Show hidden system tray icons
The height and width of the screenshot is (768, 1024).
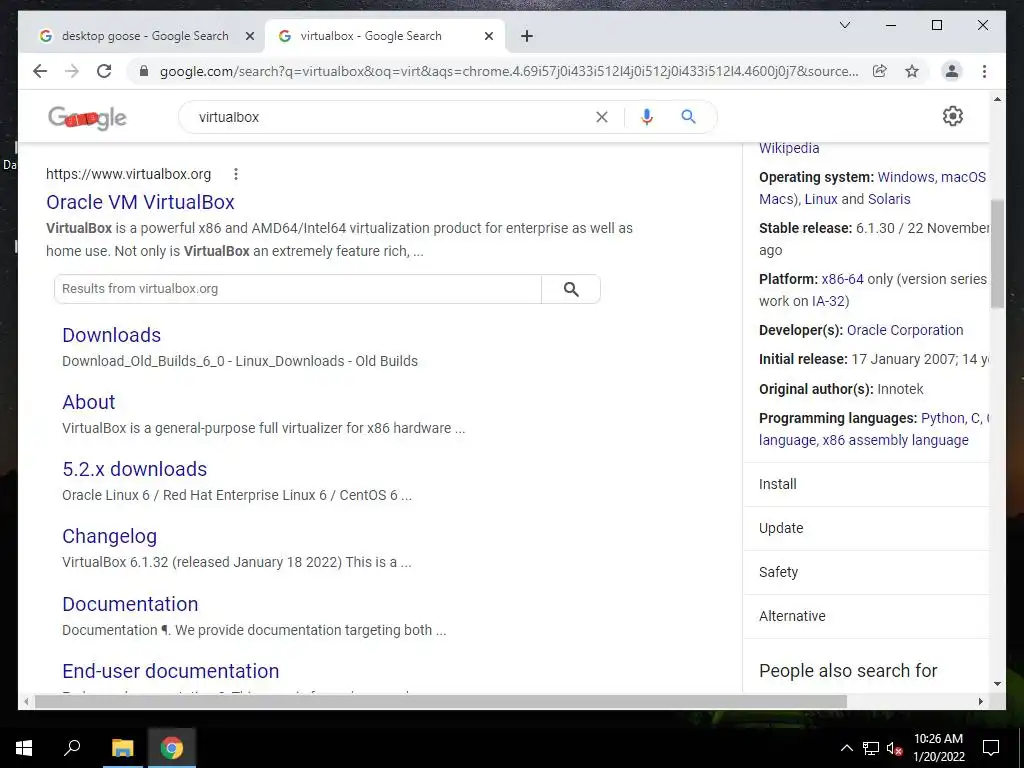(846, 748)
